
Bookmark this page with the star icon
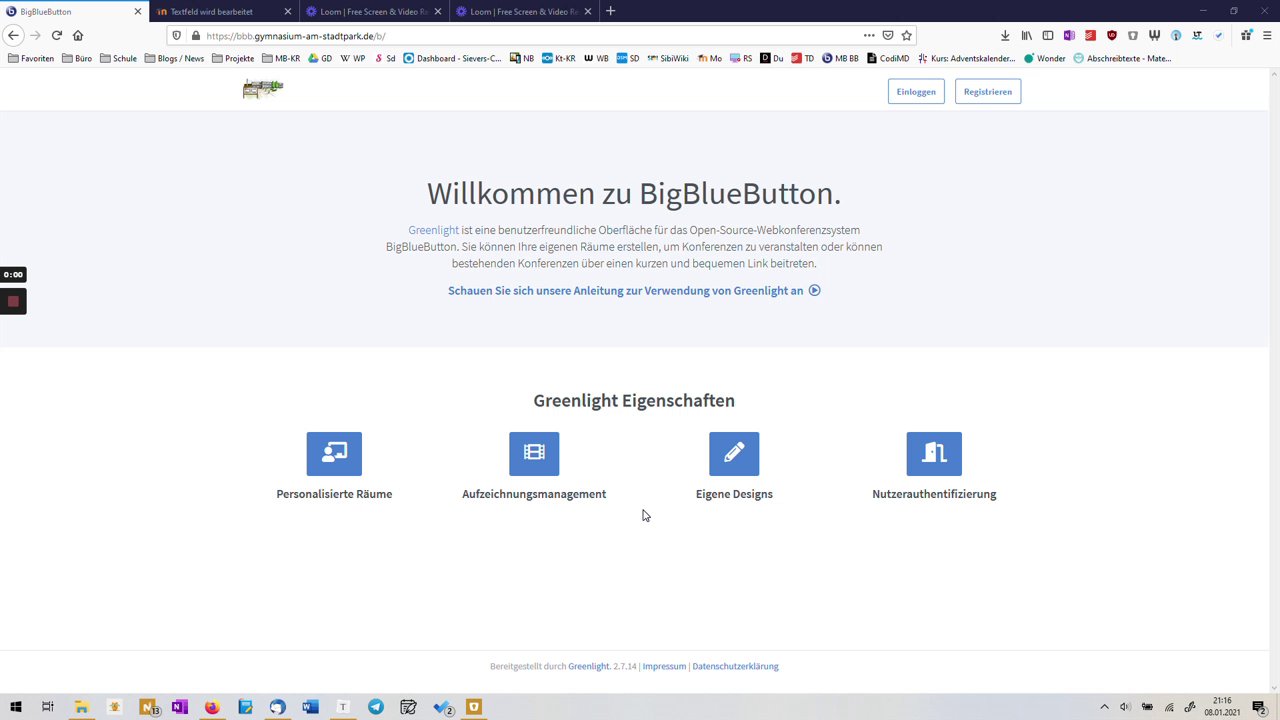906,35
